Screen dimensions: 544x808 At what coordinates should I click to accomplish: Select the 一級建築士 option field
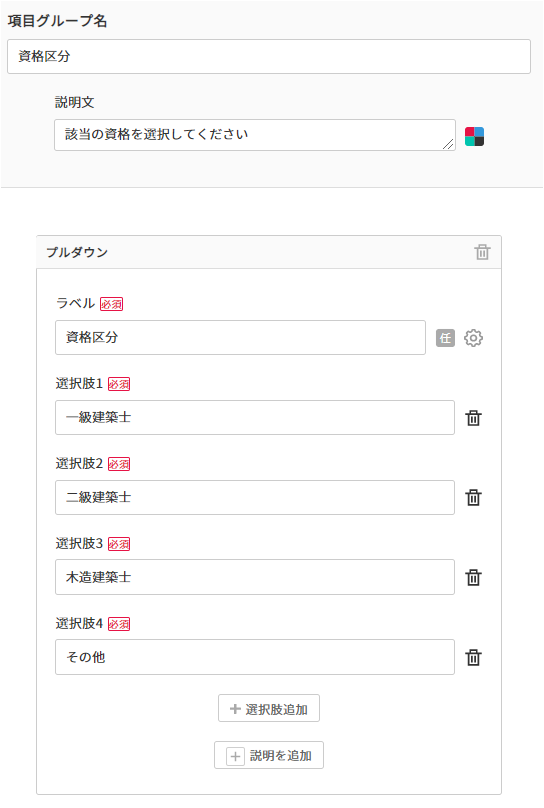pos(255,417)
